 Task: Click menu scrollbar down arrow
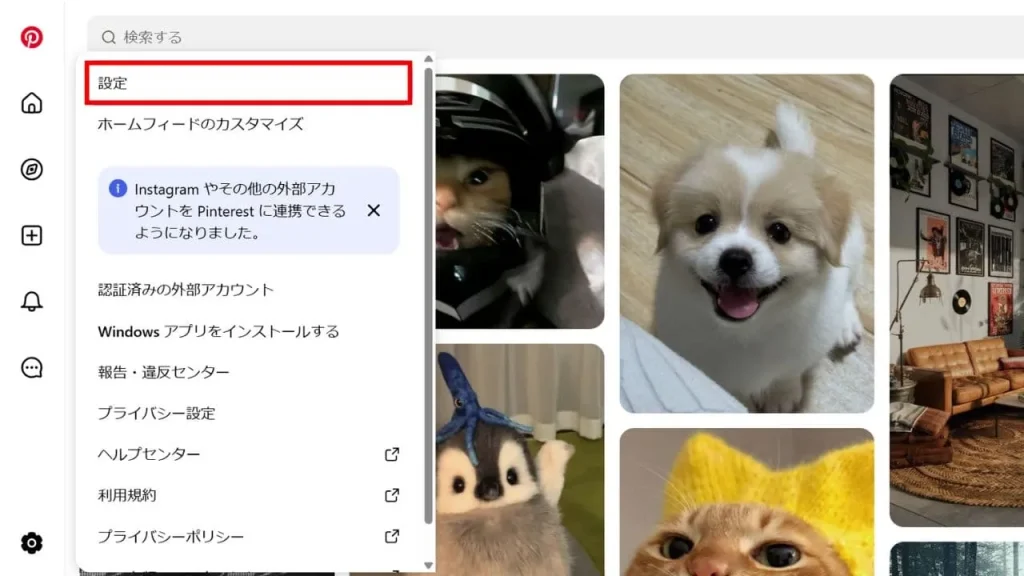428,565
